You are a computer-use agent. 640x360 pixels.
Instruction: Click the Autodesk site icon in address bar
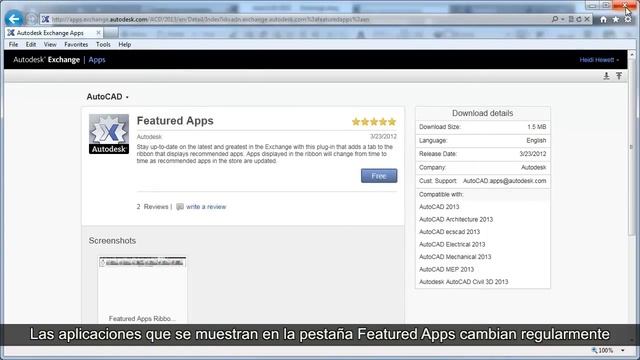(x=45, y=19)
